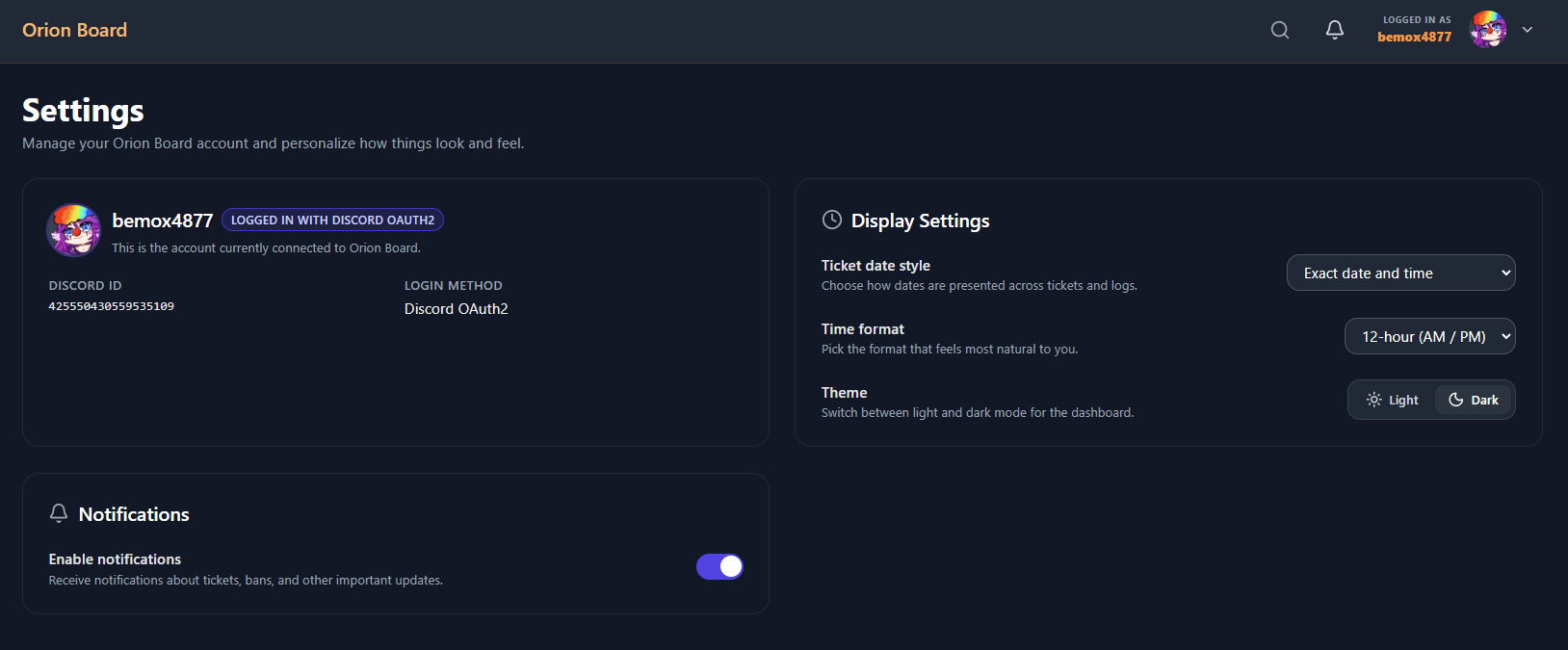Viewport: 1568px width, 650px height.
Task: Click the bemox4877 username in header
Action: (x=1414, y=37)
